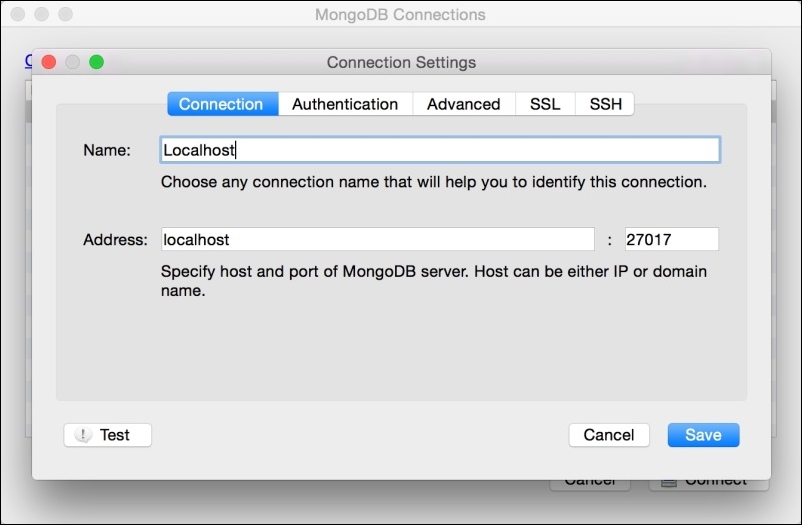Switch to the Connection tab

pyautogui.click(x=223, y=104)
